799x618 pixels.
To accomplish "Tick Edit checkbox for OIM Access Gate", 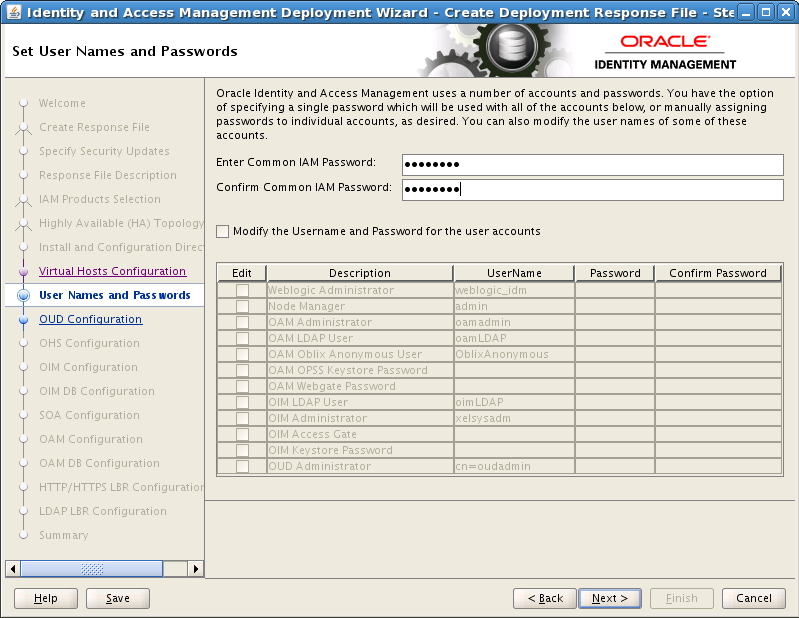I will pyautogui.click(x=242, y=434).
